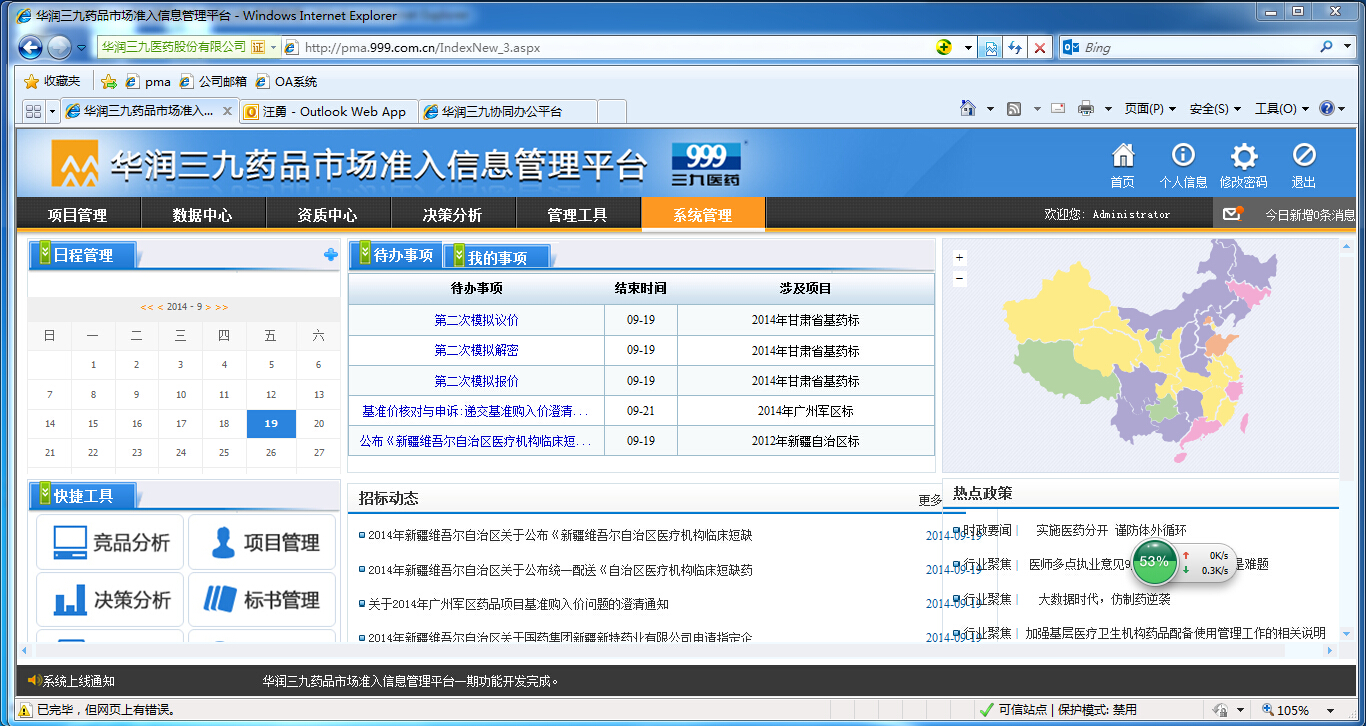Open the message envelope icon

coord(1231,214)
